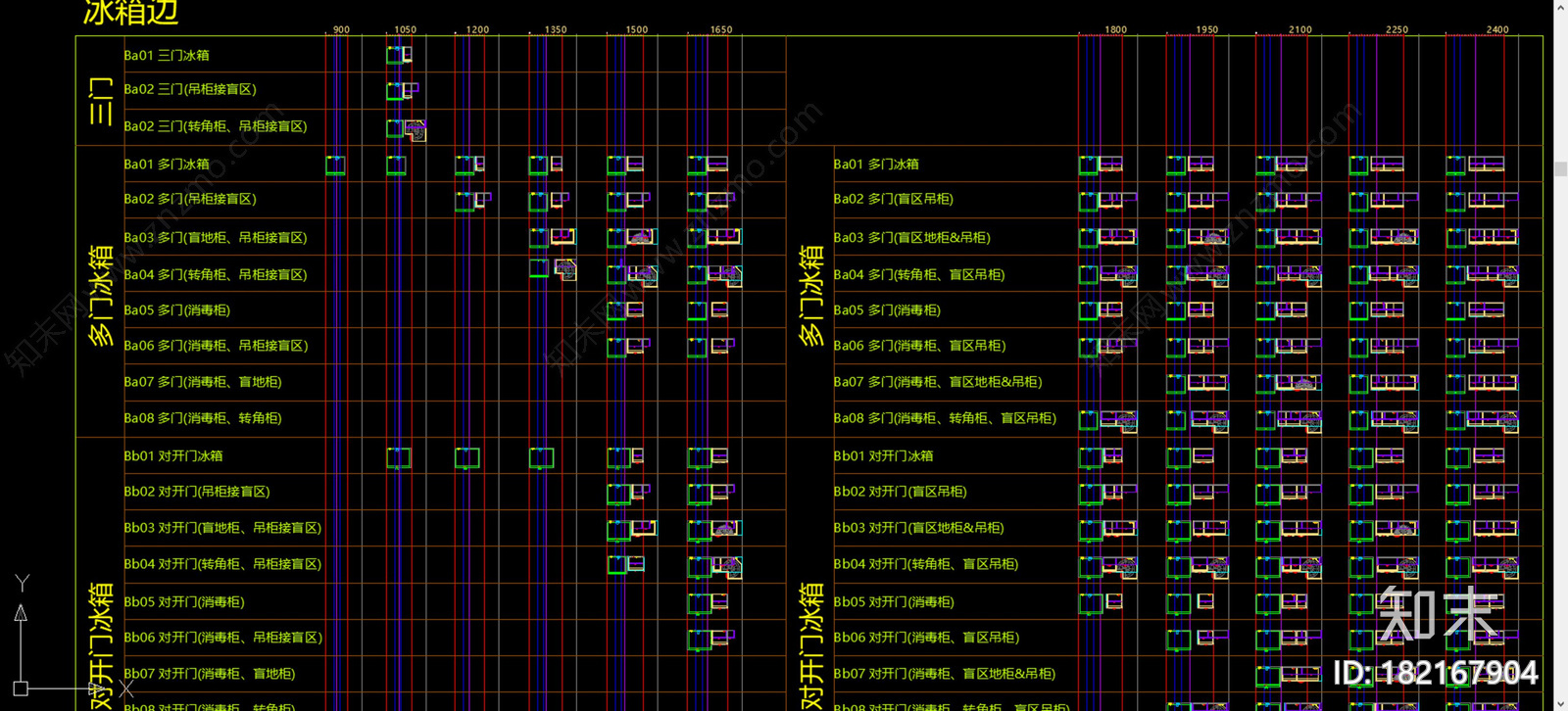Viewport: 1568px width, 711px height.
Task: Pick the Bb05 对开门(消毒柜) block under 1950
Action: click(1191, 602)
